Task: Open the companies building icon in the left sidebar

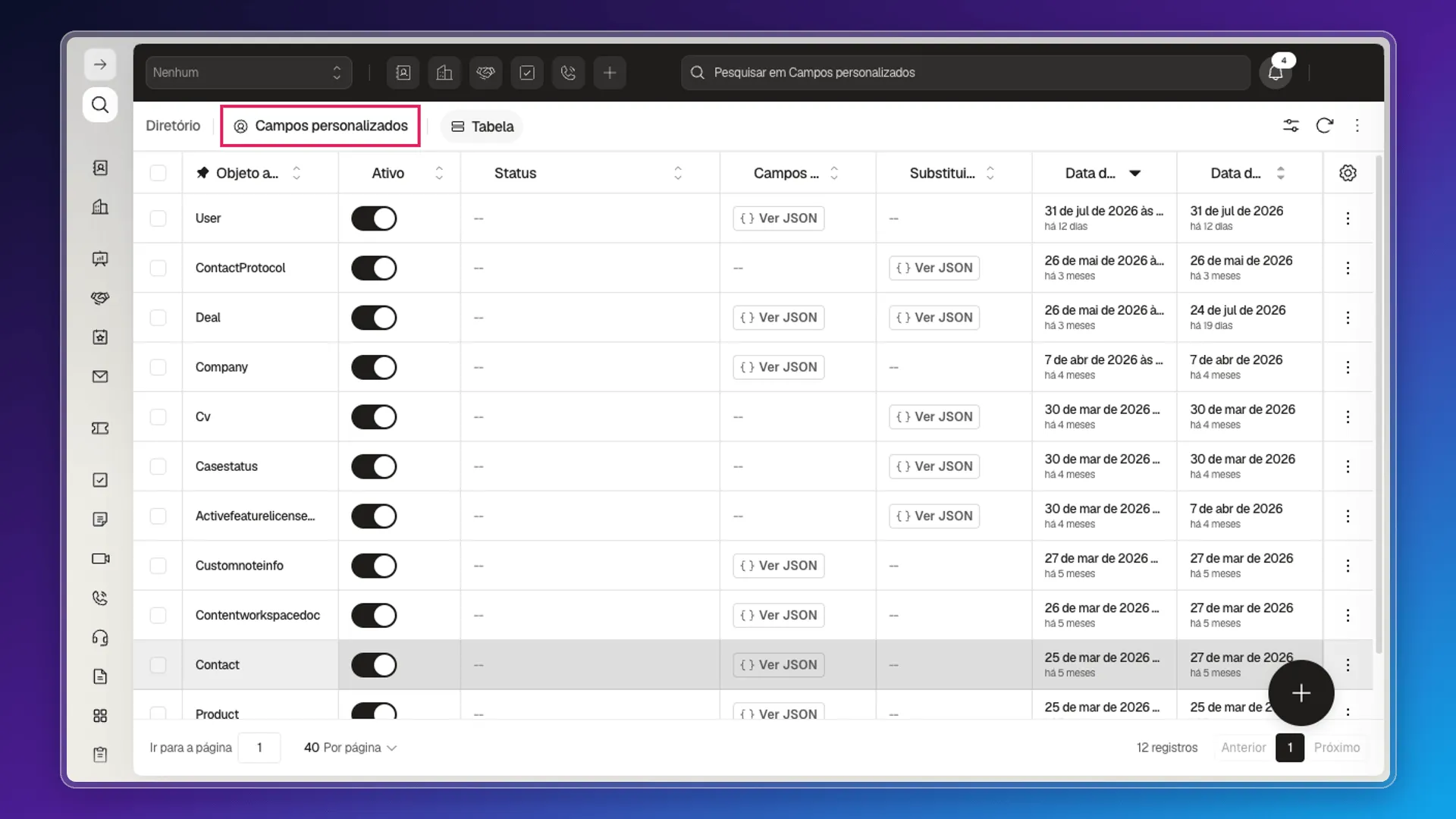Action: click(x=100, y=207)
